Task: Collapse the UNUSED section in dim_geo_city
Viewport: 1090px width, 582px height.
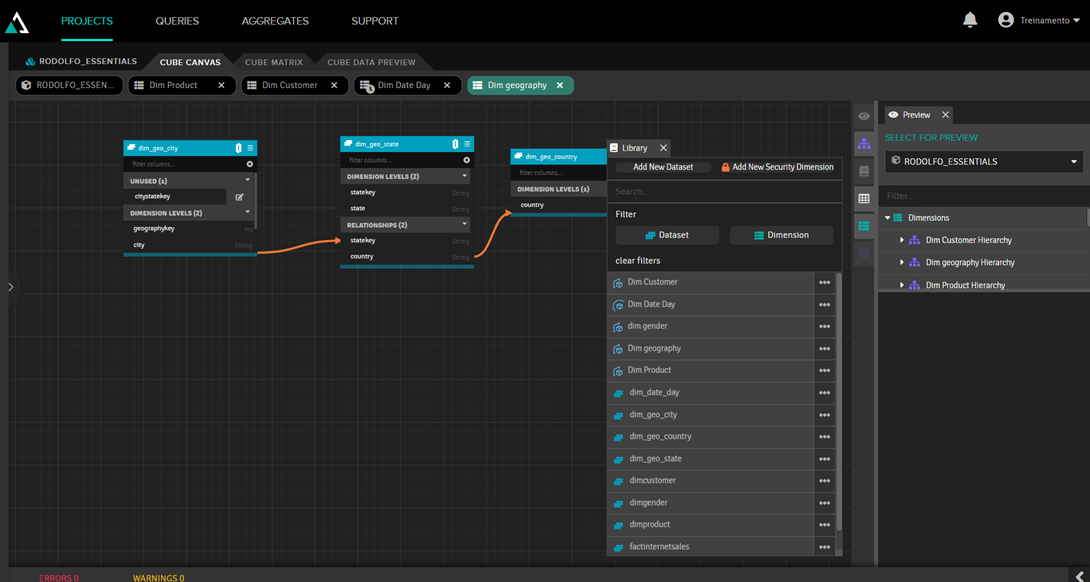Action: (248, 181)
